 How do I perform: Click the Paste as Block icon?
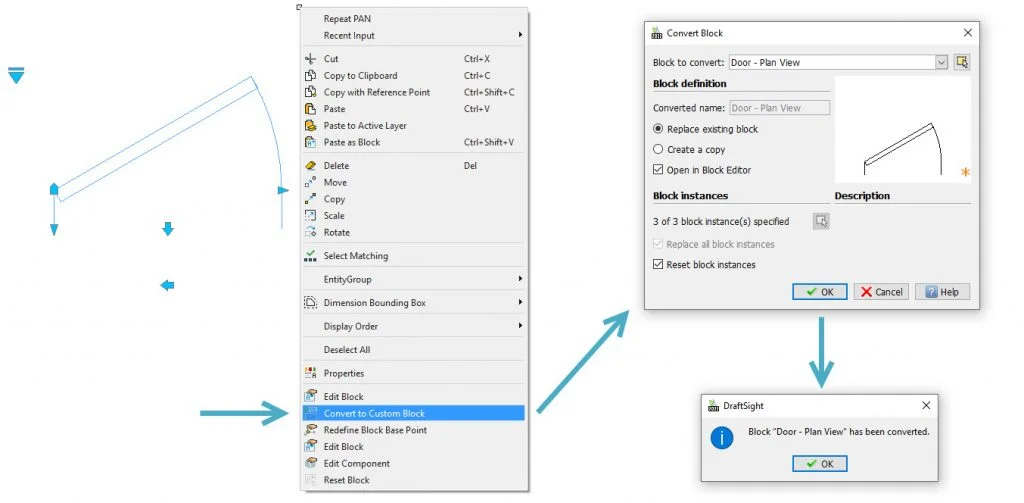[x=310, y=142]
